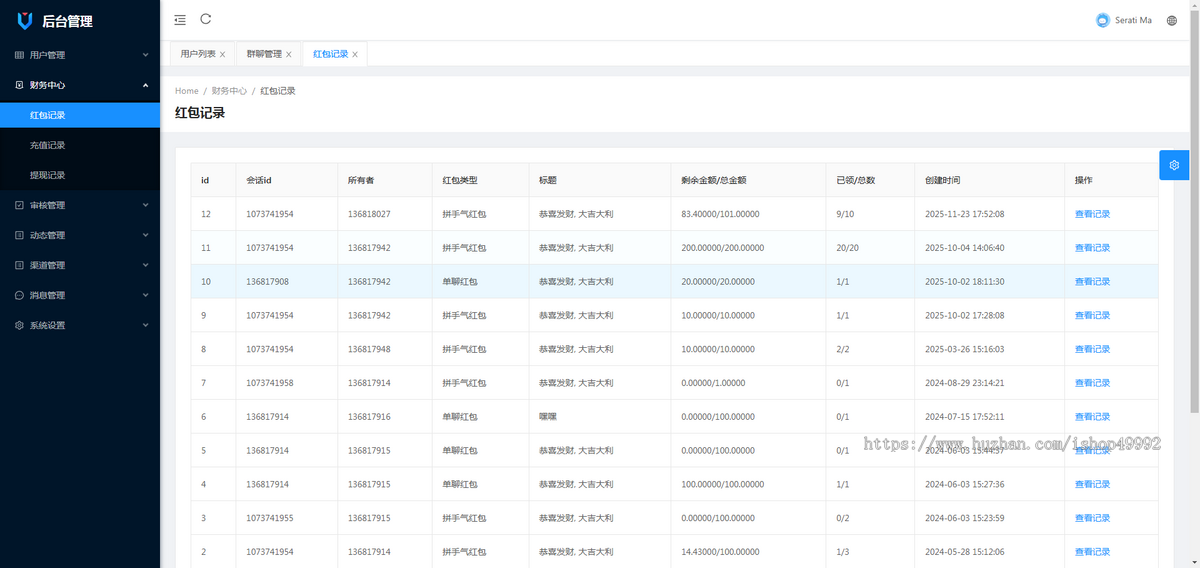1200x568 pixels.
Task: Click the 财务中心 menu icon
Action: tap(19, 85)
